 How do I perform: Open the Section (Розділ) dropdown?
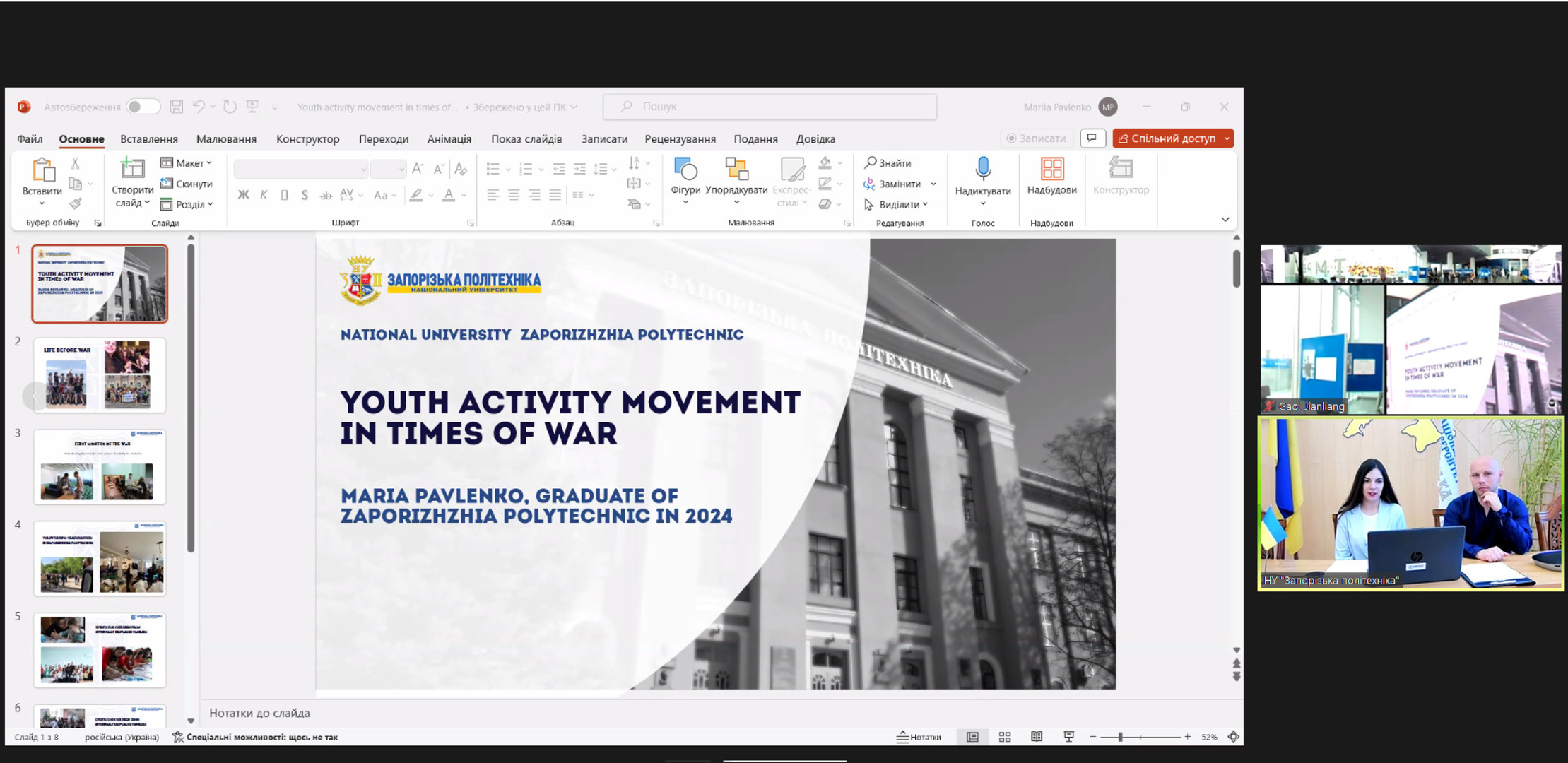[x=187, y=204]
